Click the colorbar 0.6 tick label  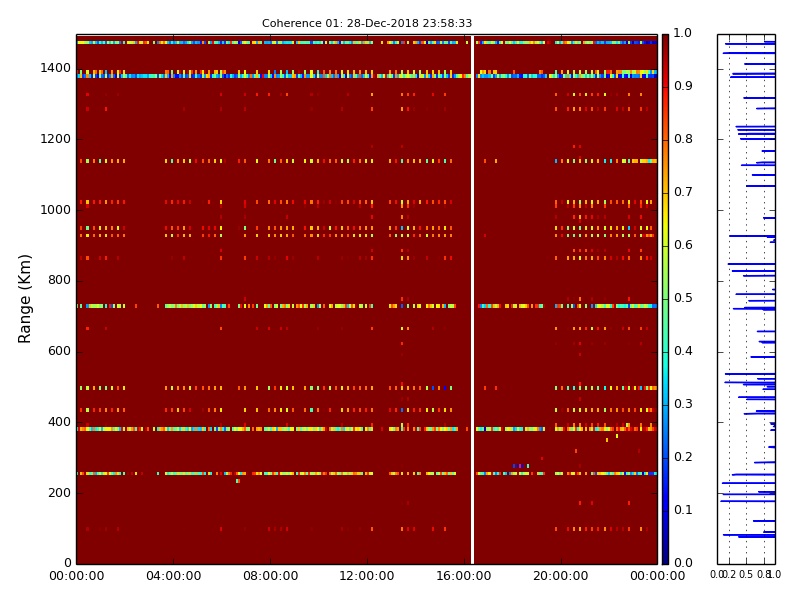pyautogui.click(x=683, y=245)
